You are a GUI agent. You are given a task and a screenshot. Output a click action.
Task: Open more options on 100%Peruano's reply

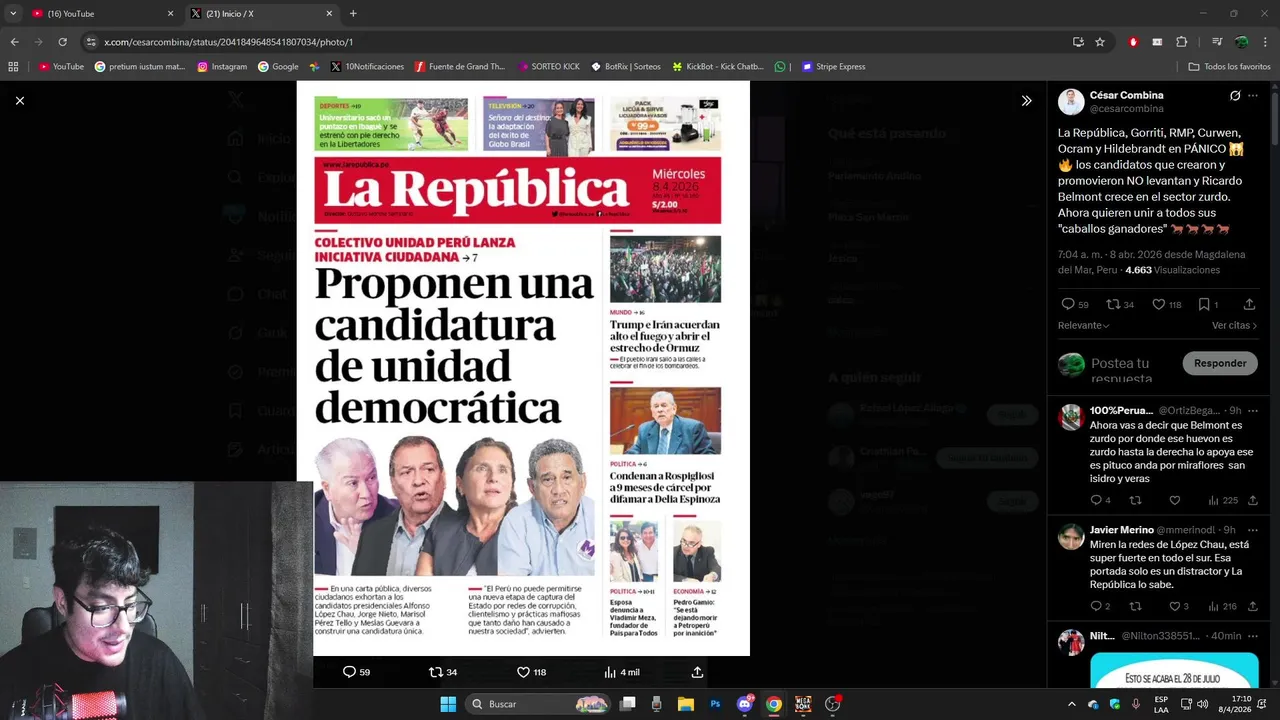point(1253,411)
